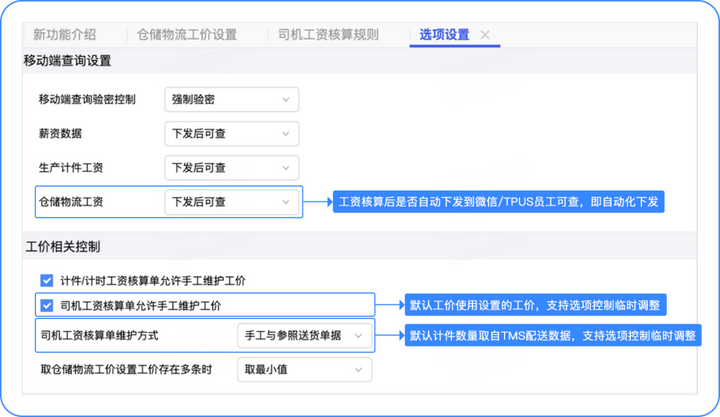Click the 移动端查询设置 section header
Screen dimensions: 720x417
68,61
